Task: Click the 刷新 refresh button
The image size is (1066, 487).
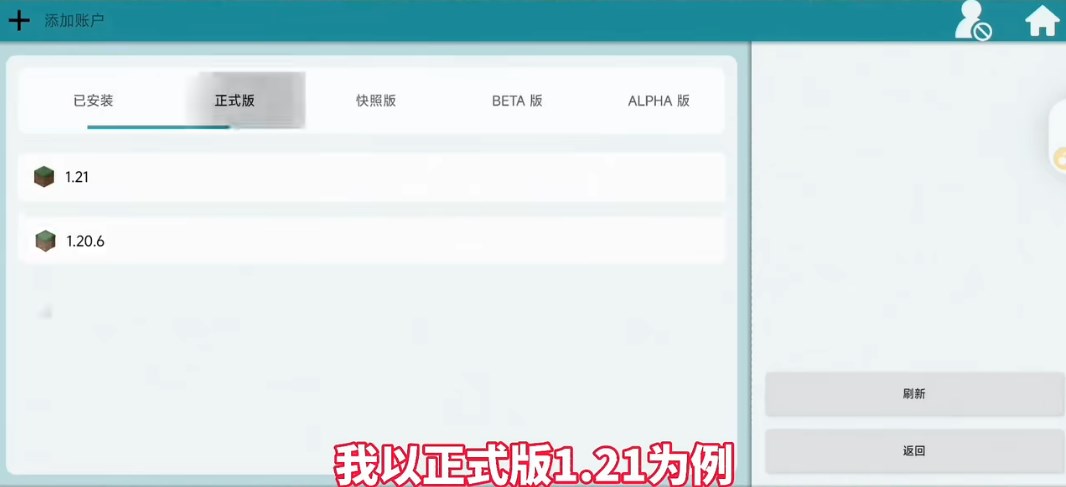Action: click(x=914, y=394)
